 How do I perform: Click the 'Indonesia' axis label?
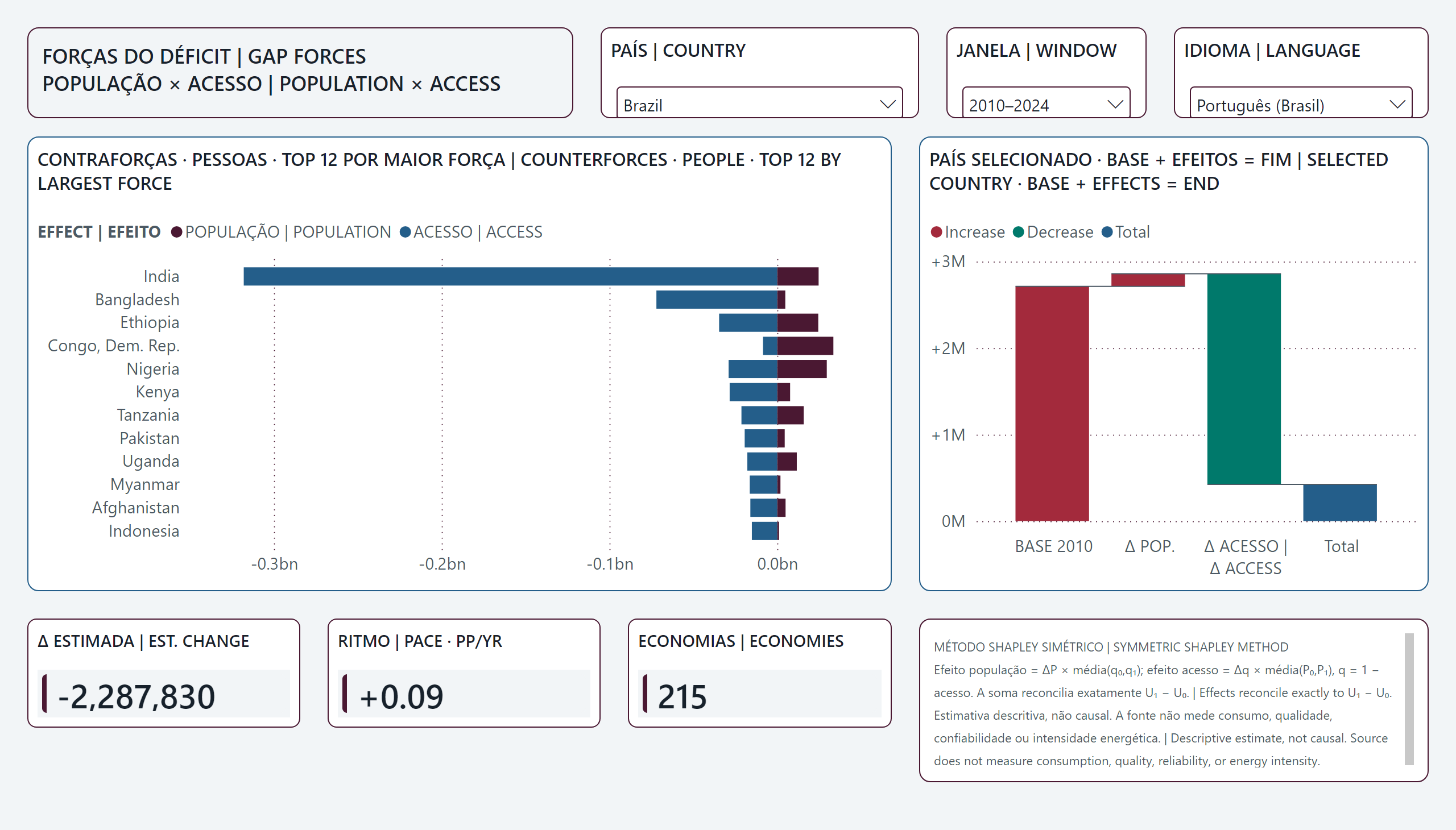(144, 531)
